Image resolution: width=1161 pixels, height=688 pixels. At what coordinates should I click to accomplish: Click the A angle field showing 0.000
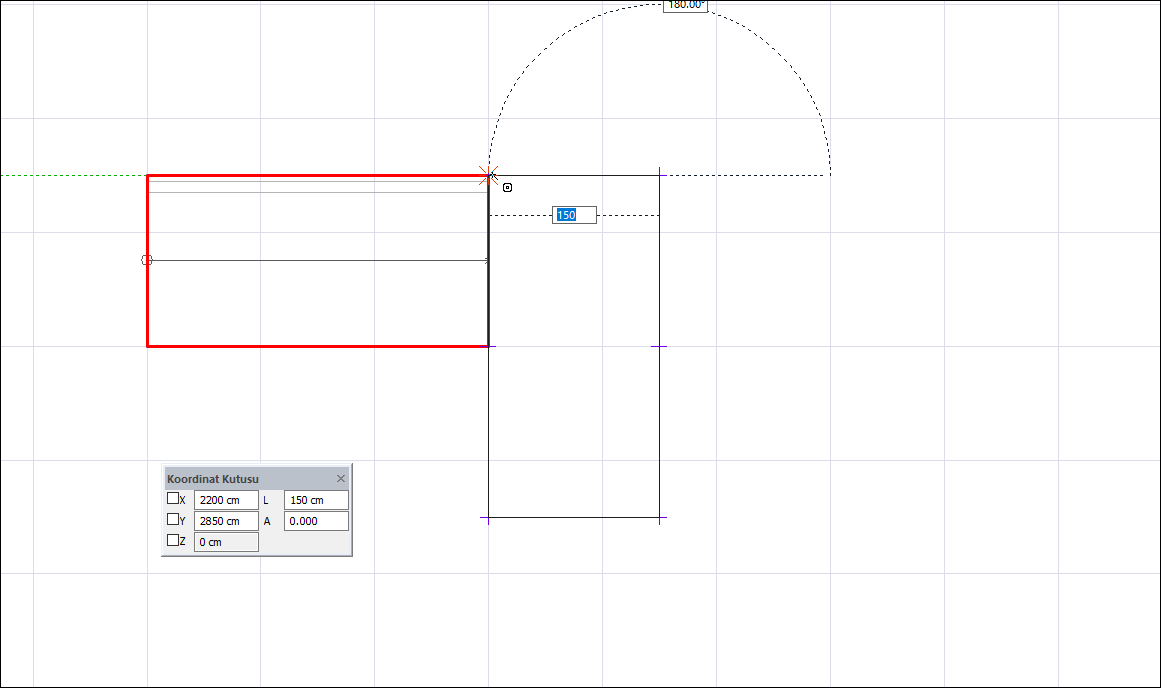click(316, 521)
